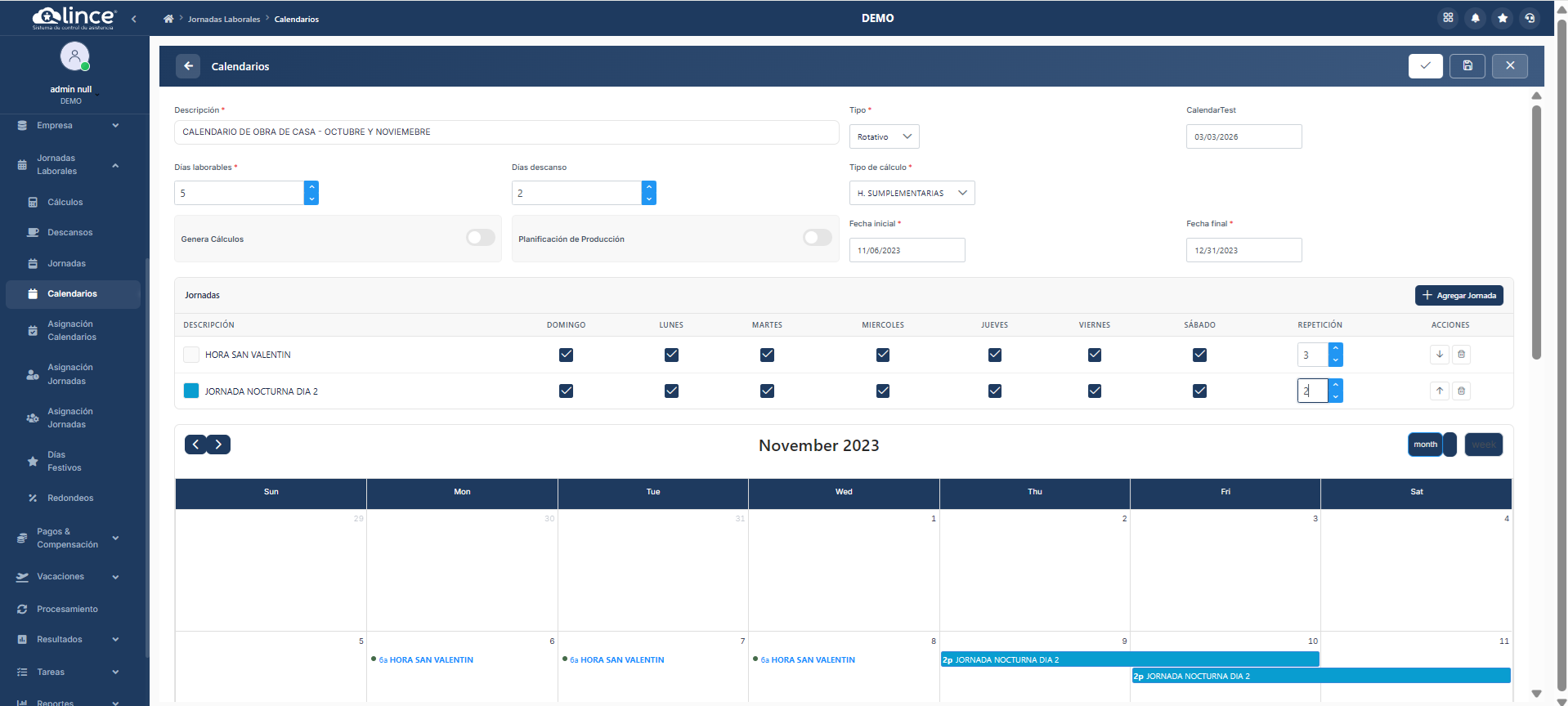Click the Fecha inicial date field
The image size is (1568, 706).
click(x=907, y=250)
